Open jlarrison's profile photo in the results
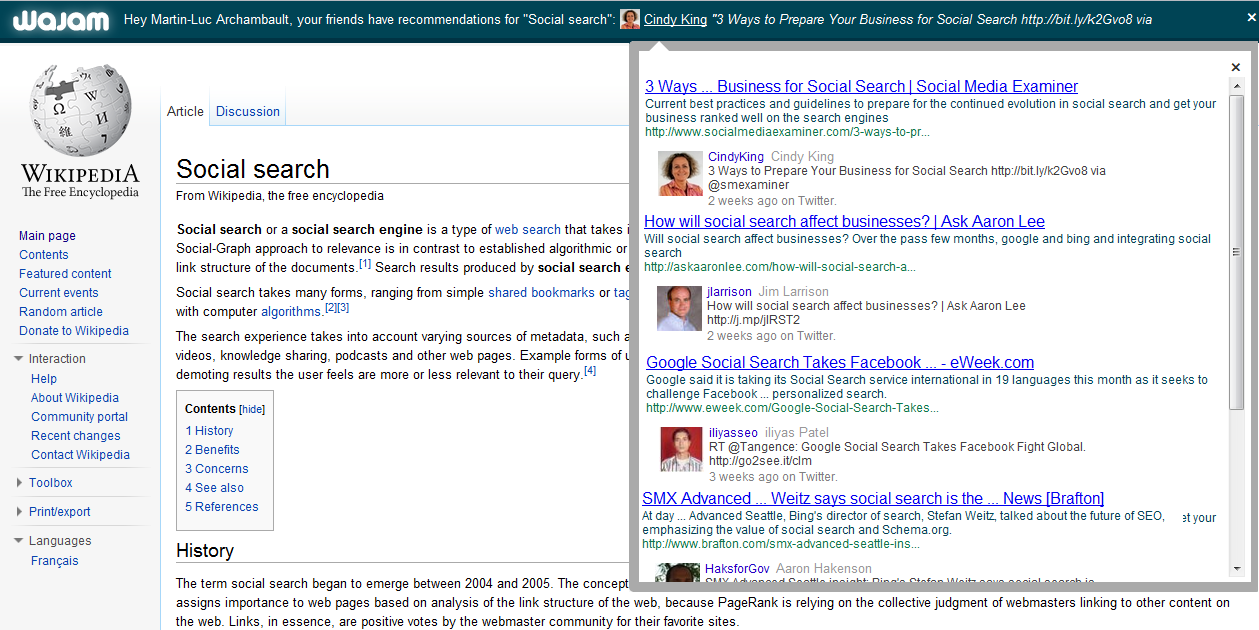Screen dimensions: 1259x630 pos(679,308)
